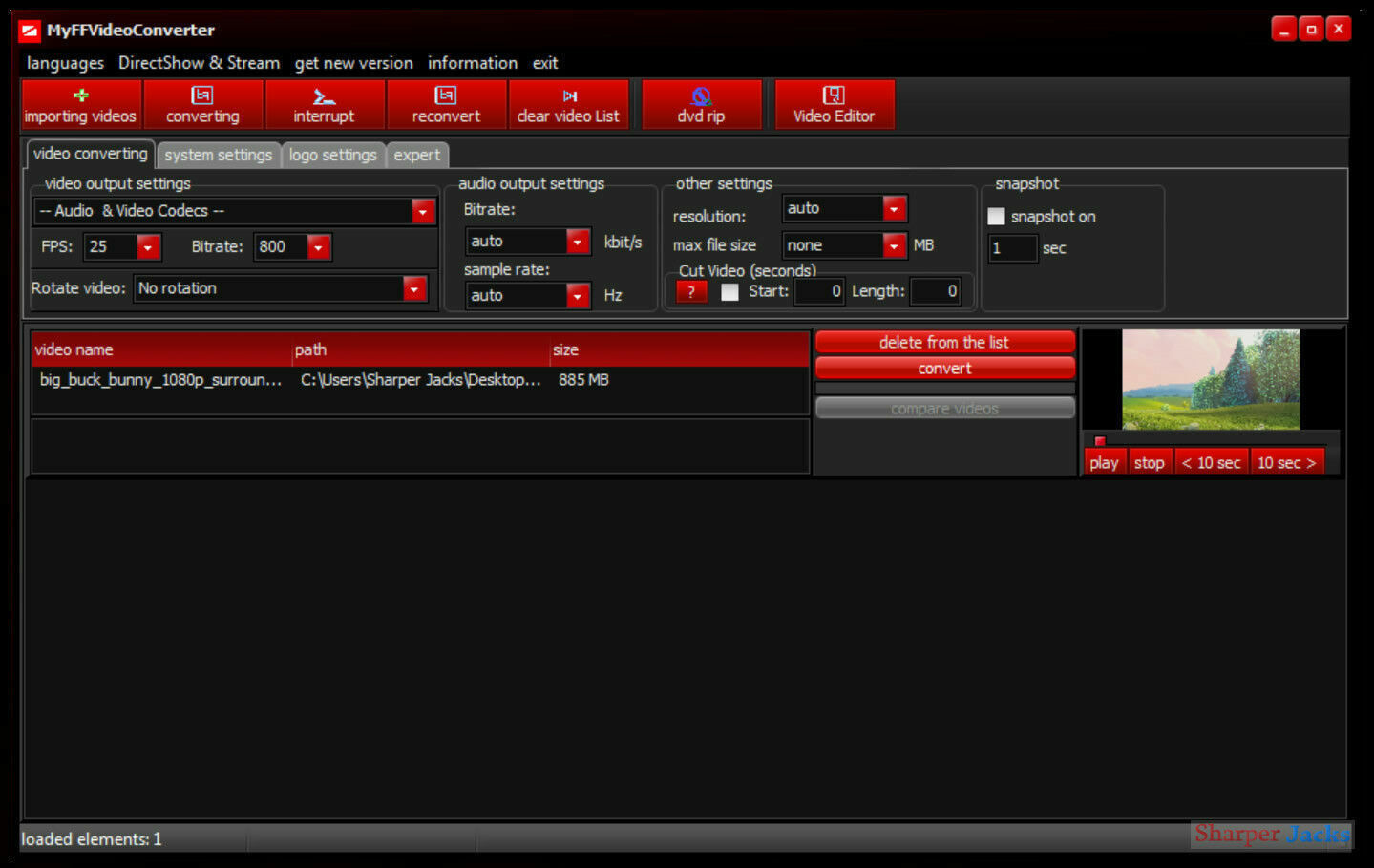The width and height of the screenshot is (1374, 868).
Task: Click the interrupt toolbar icon
Action: pyautogui.click(x=325, y=104)
